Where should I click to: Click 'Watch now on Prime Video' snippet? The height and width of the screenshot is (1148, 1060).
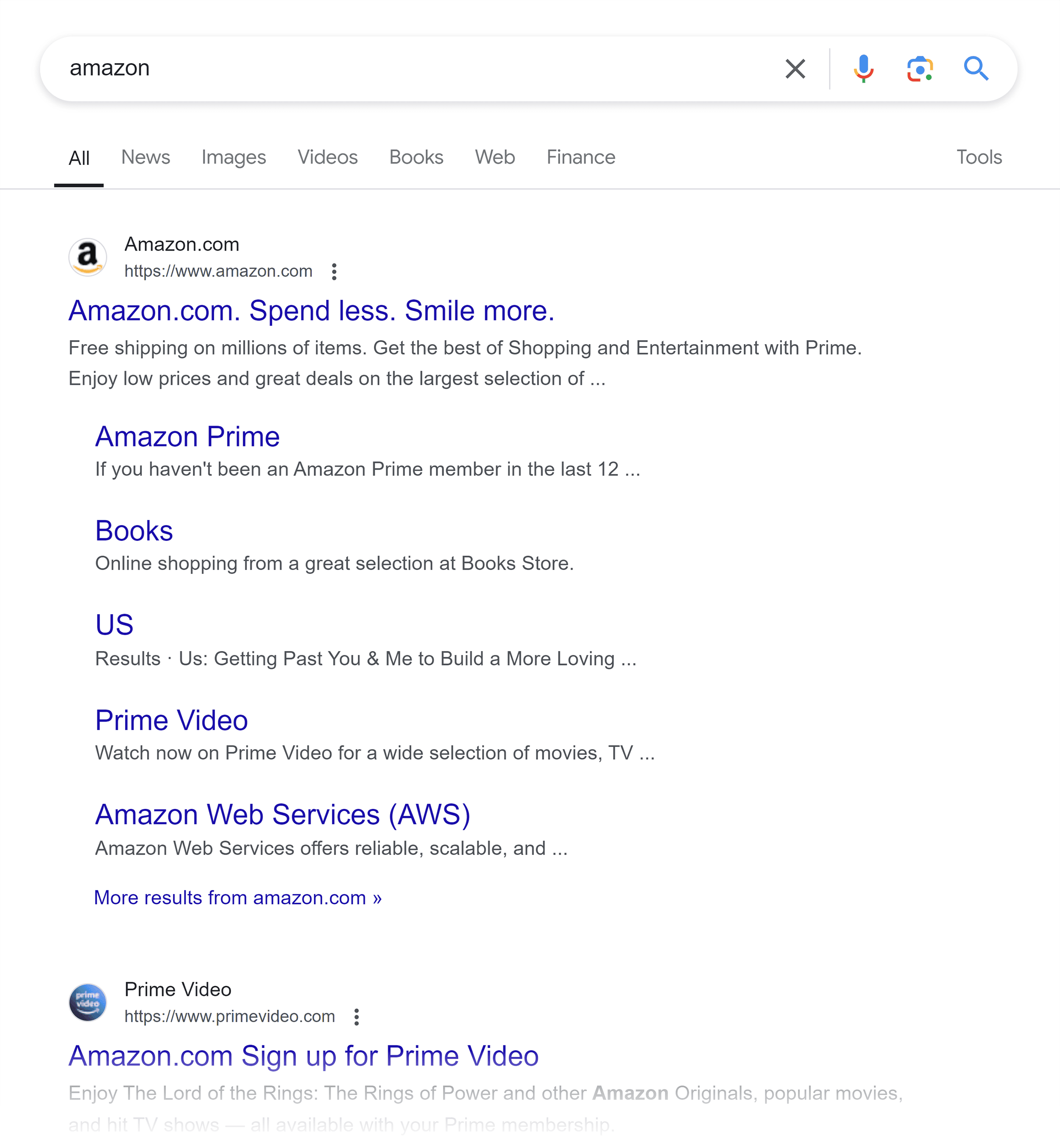pos(375,753)
